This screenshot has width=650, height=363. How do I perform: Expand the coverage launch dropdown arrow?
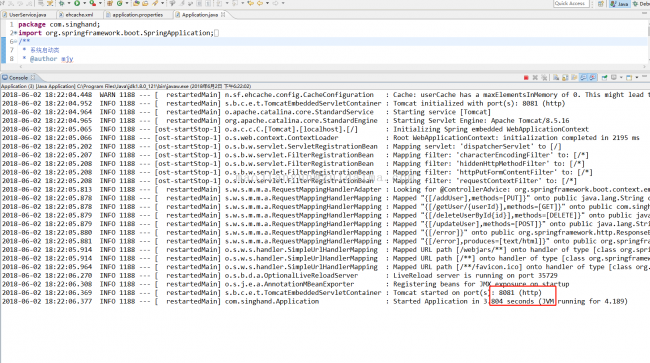(x=100, y=3)
